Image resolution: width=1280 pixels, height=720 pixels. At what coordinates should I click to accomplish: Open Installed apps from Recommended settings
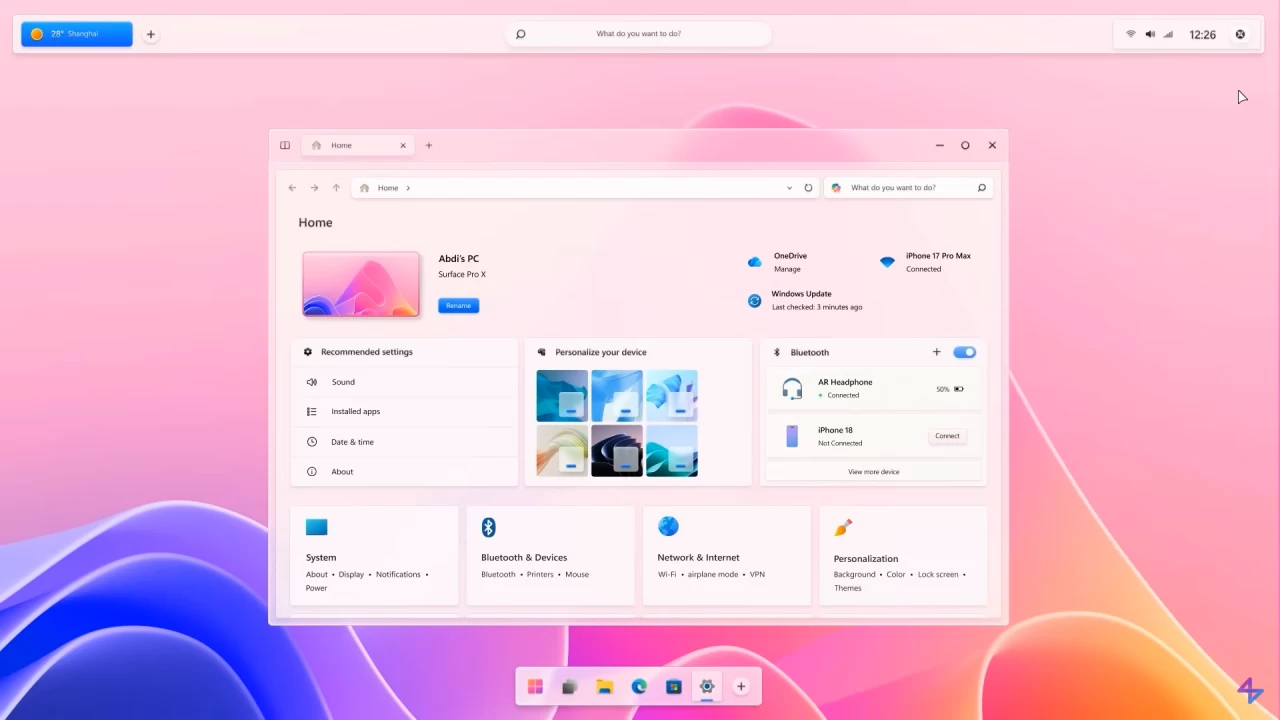(x=356, y=411)
